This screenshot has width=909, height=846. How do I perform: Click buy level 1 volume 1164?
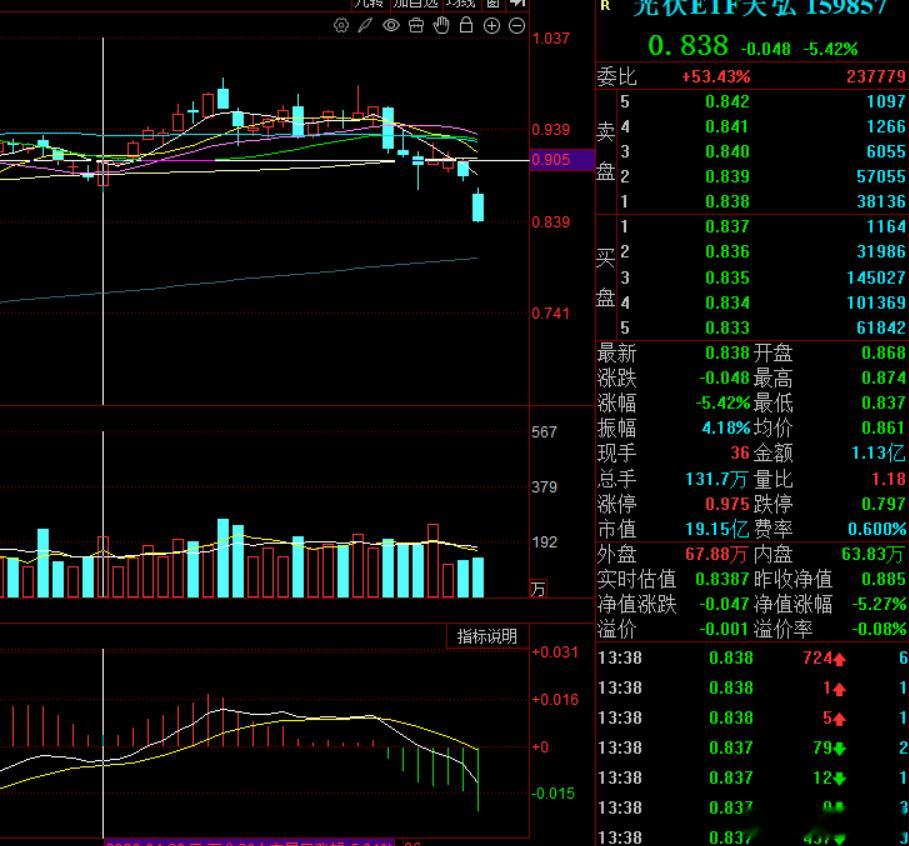coord(885,227)
